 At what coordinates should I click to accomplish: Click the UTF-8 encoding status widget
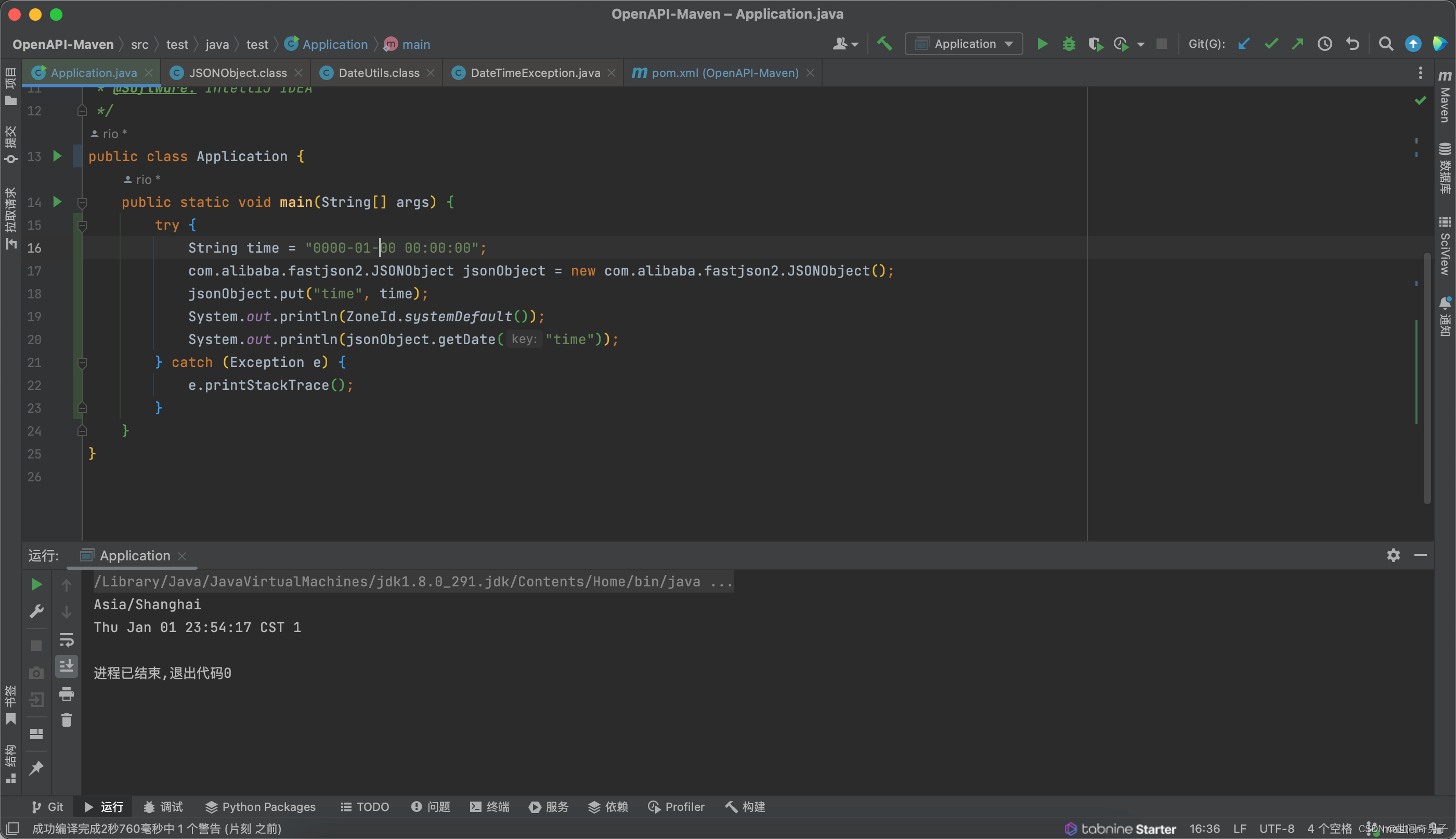[x=1276, y=829]
